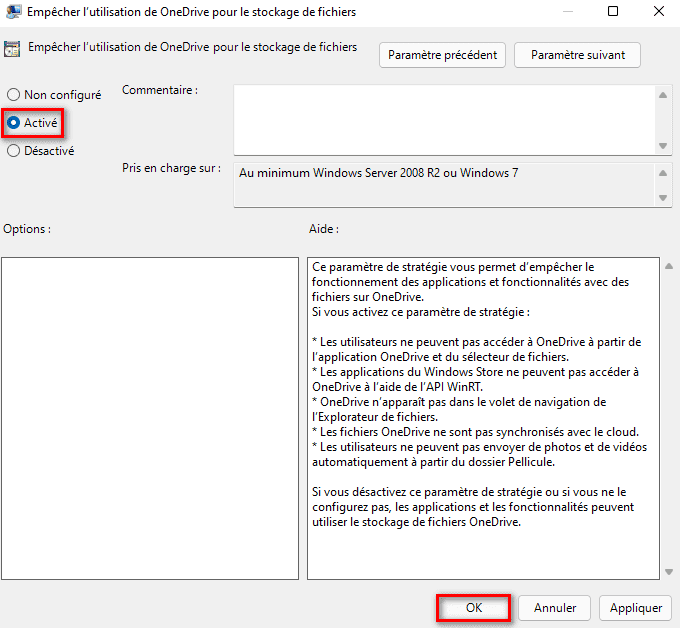Click the empty Options panel

click(x=150, y=418)
